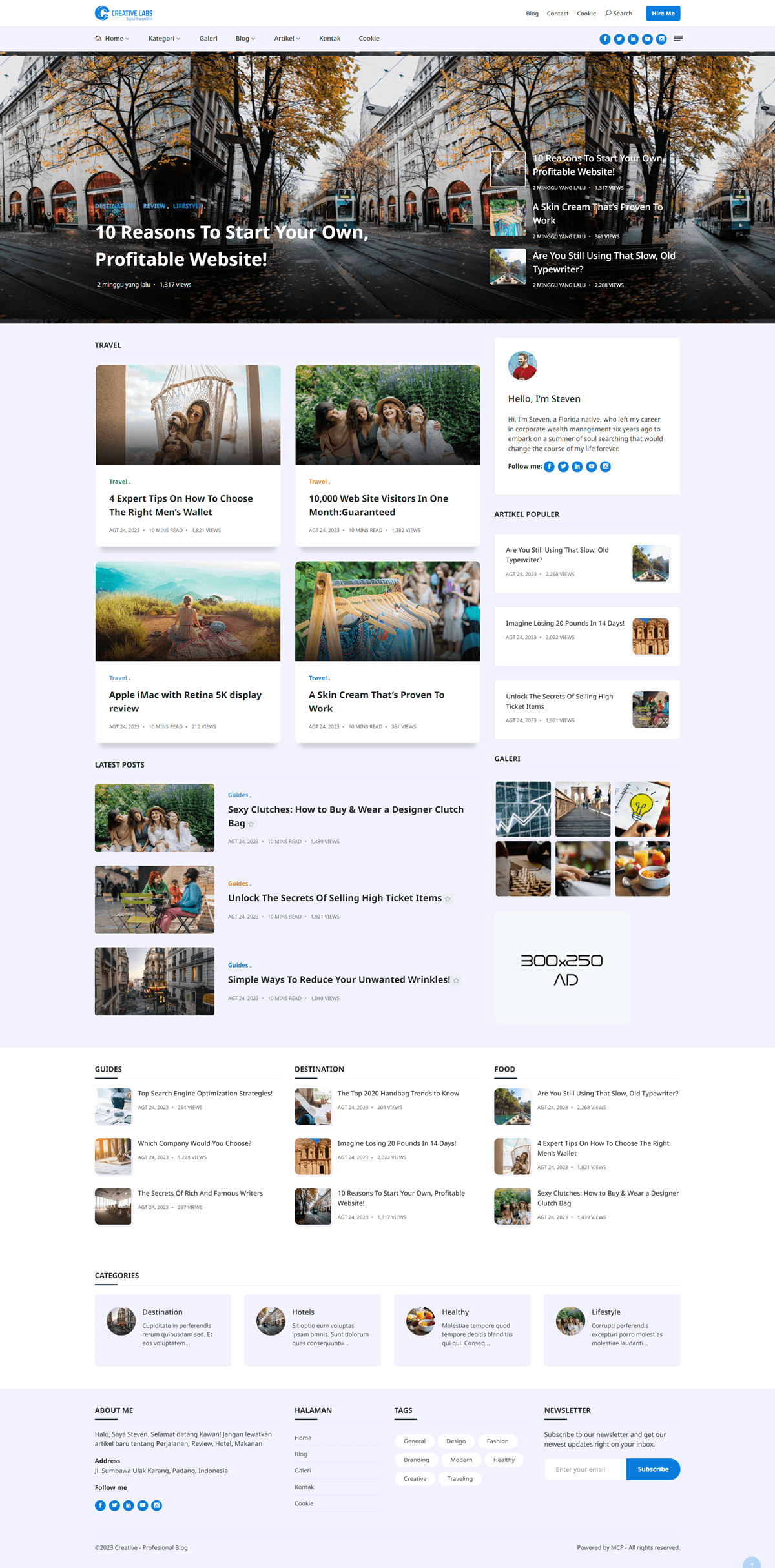Toggle star on Simple Ways Wrinkles post
This screenshot has height=1568, width=775.
(456, 981)
